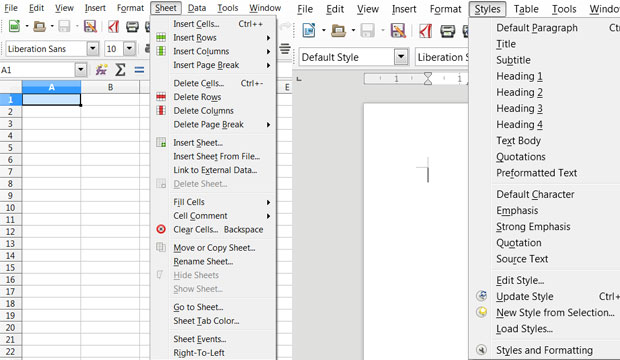
Task: Open the Liberation Sans font name dropdown
Action: tap(93, 49)
